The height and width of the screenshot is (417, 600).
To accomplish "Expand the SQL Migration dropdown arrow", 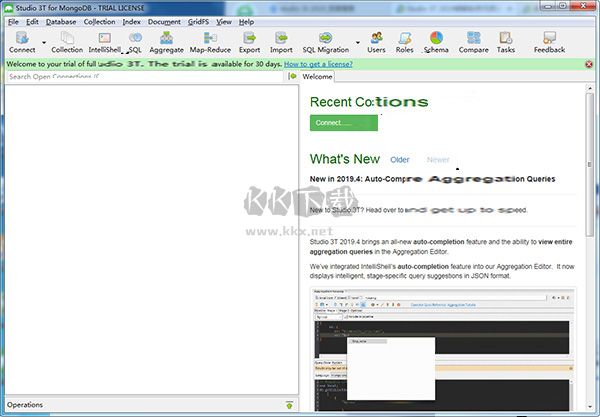I will point(358,42).
